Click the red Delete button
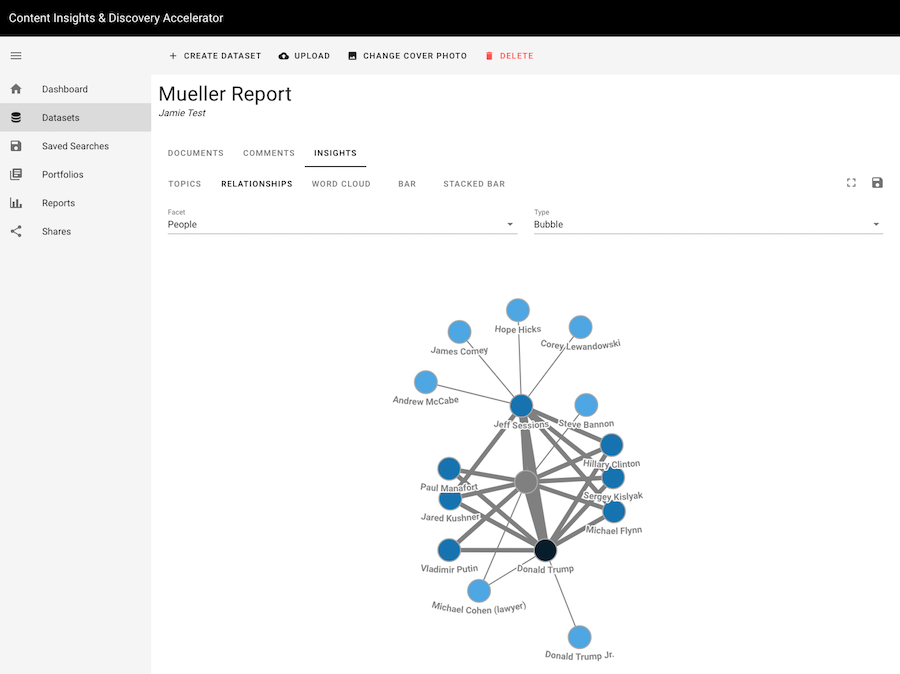The image size is (900, 674). click(509, 56)
